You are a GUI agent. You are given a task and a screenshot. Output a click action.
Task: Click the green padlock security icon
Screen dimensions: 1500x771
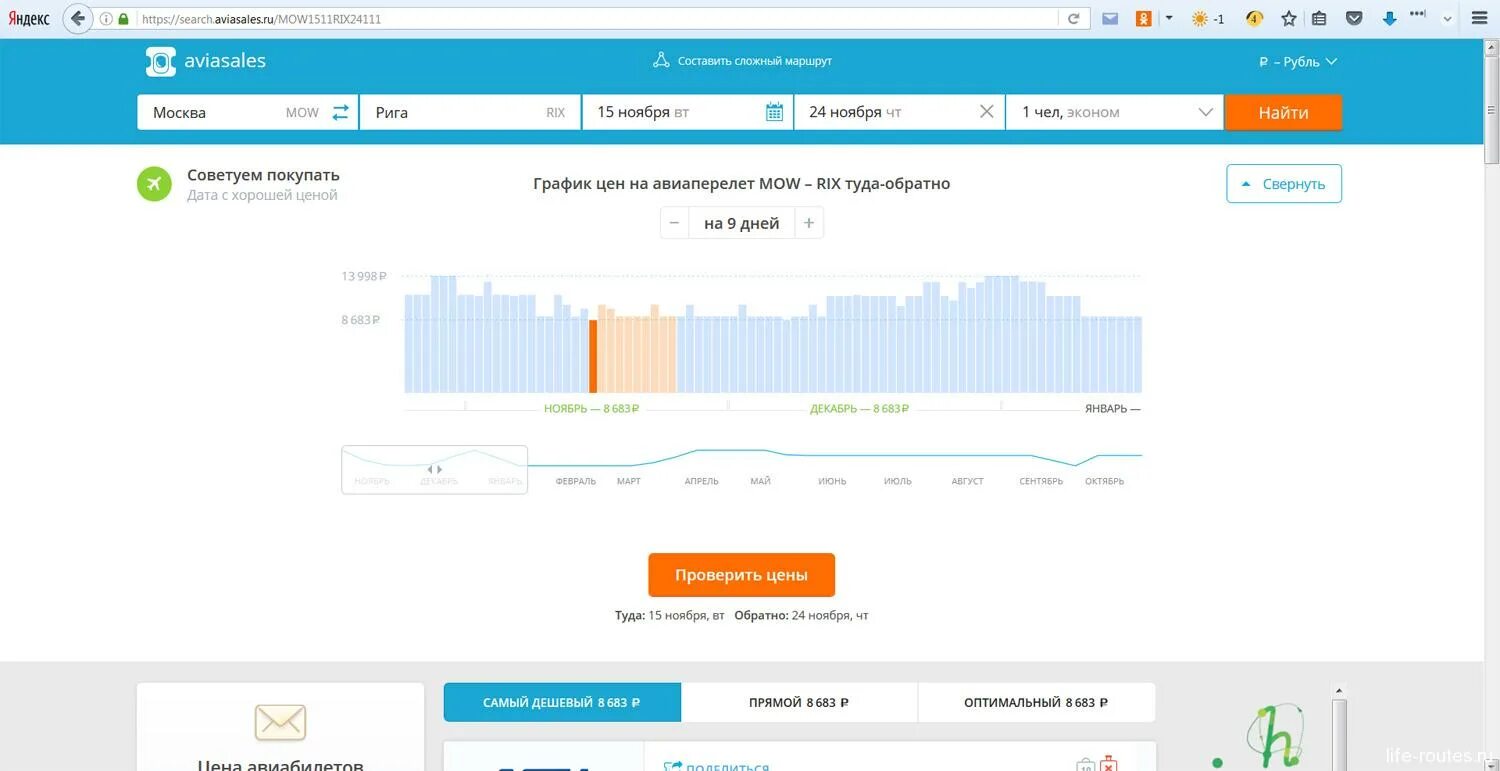coord(123,19)
